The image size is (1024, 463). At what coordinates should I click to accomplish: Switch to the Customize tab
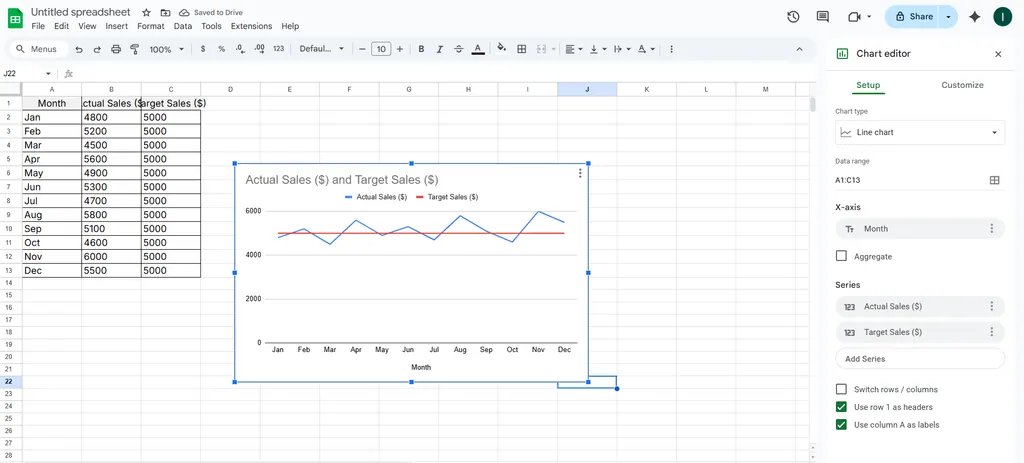[x=962, y=85]
